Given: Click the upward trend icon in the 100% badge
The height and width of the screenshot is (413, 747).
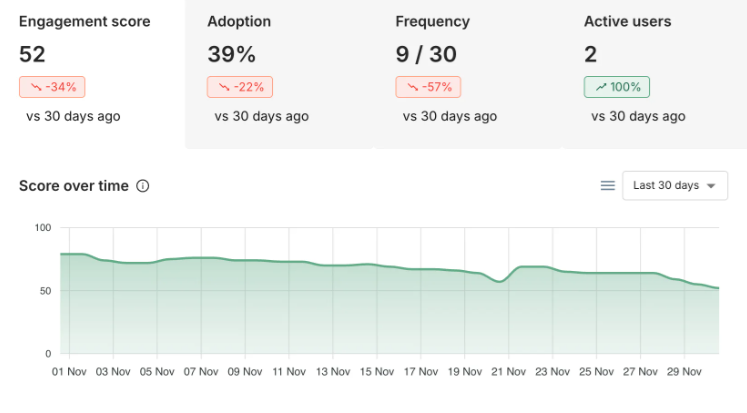Looking at the screenshot, I should click(600, 87).
